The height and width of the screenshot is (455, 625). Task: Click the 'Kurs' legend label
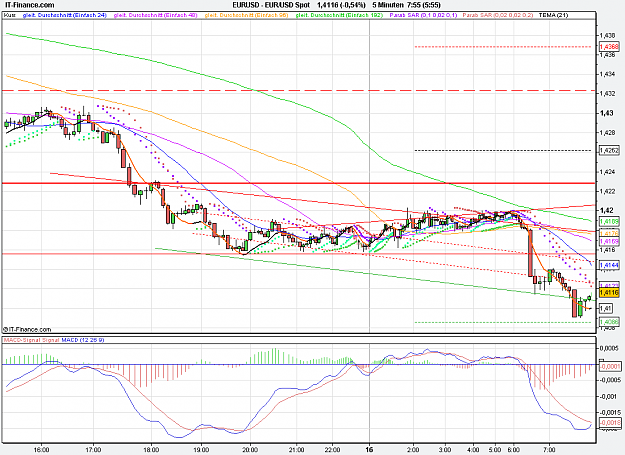(x=9, y=15)
